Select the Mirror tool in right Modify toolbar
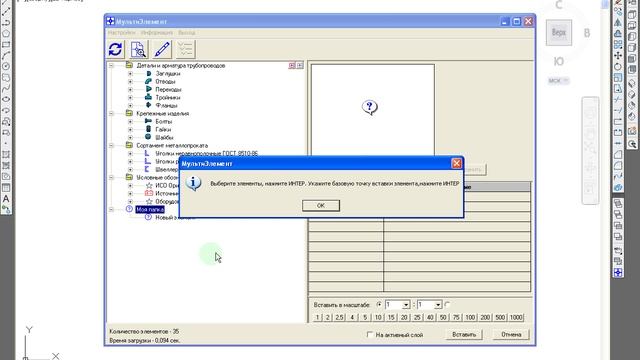The image size is (640, 360). [618, 22]
